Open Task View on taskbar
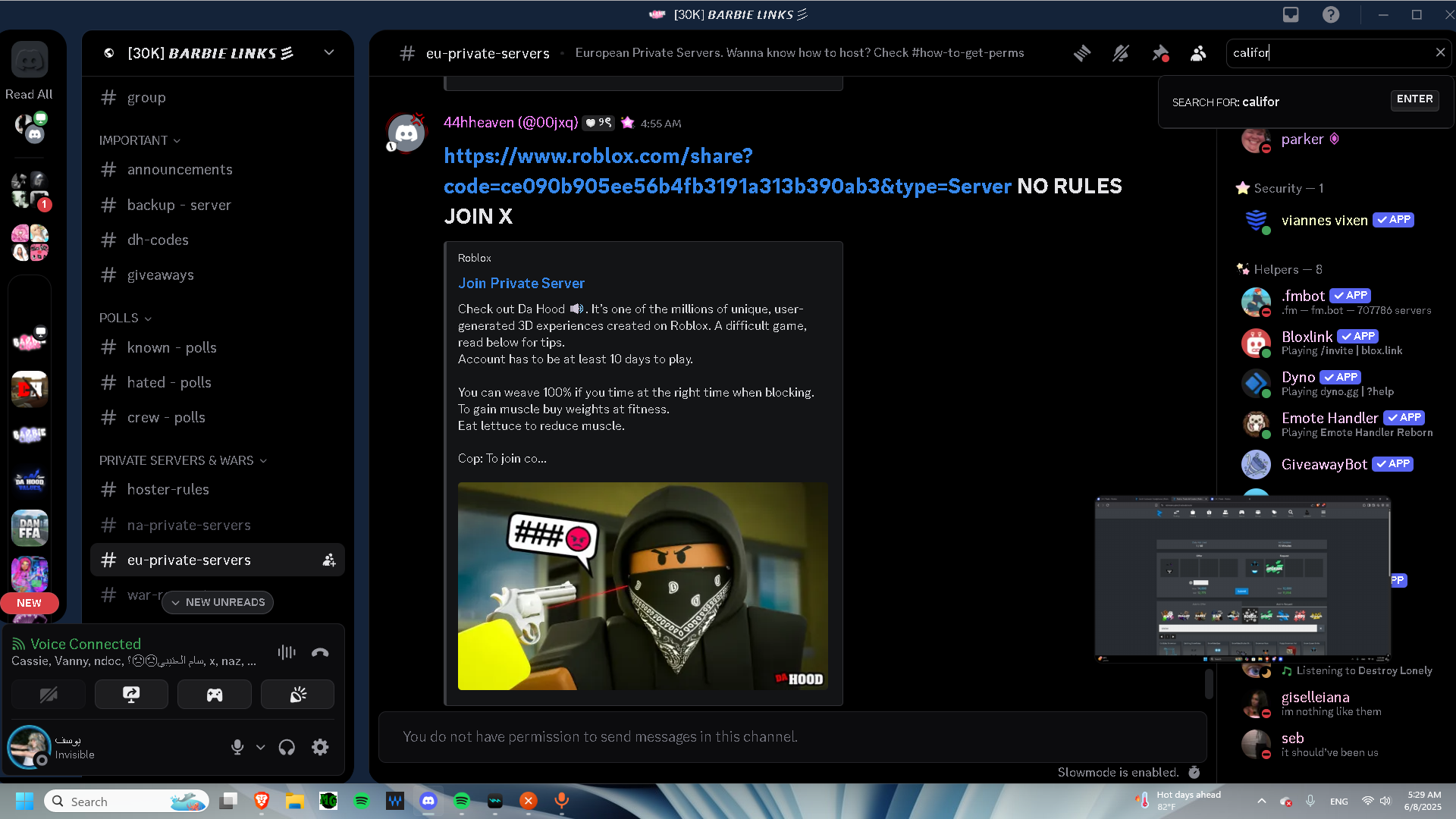Screen dimensions: 1456x819 click(x=228, y=801)
